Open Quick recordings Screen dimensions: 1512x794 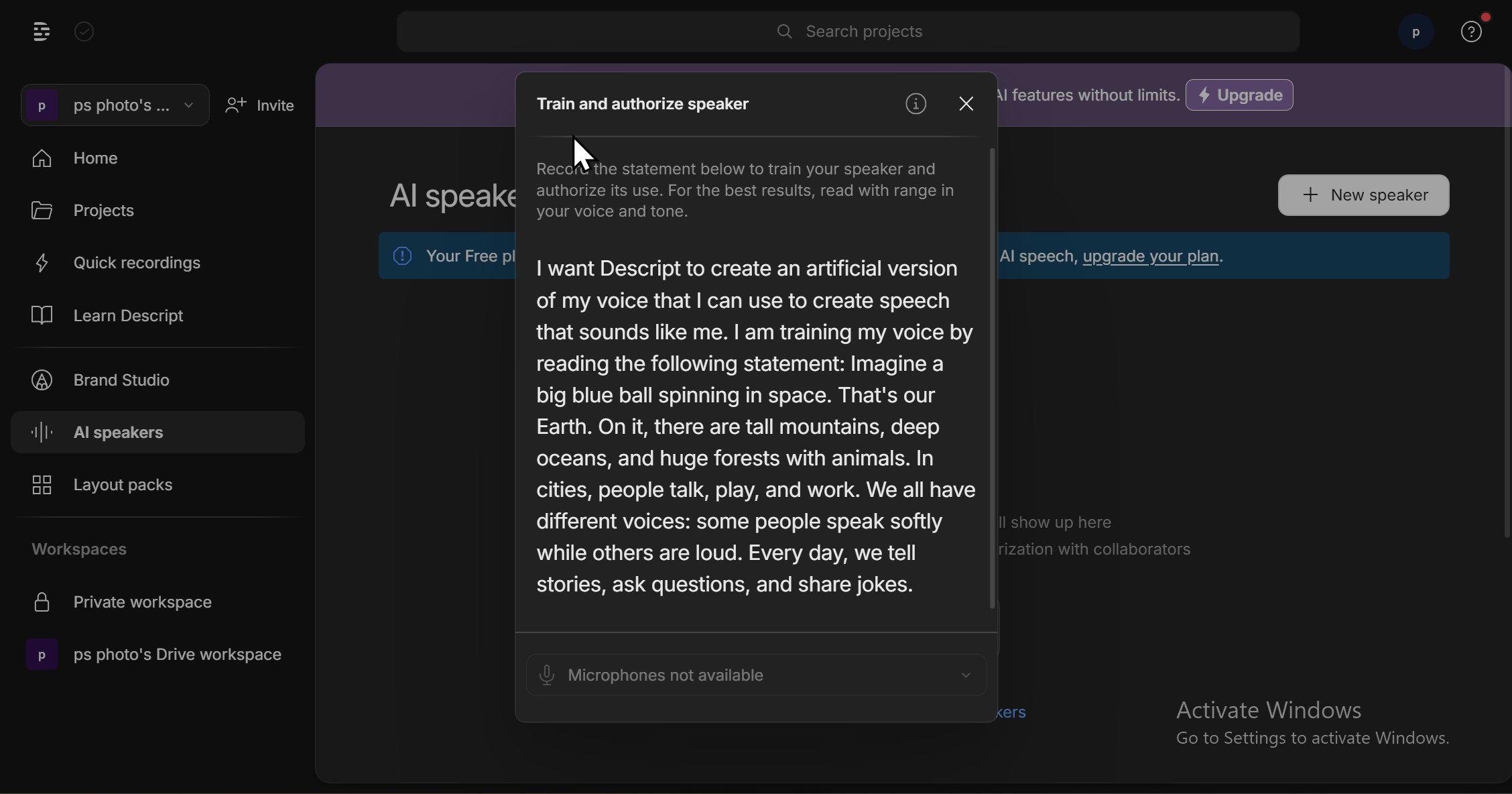(x=157, y=263)
